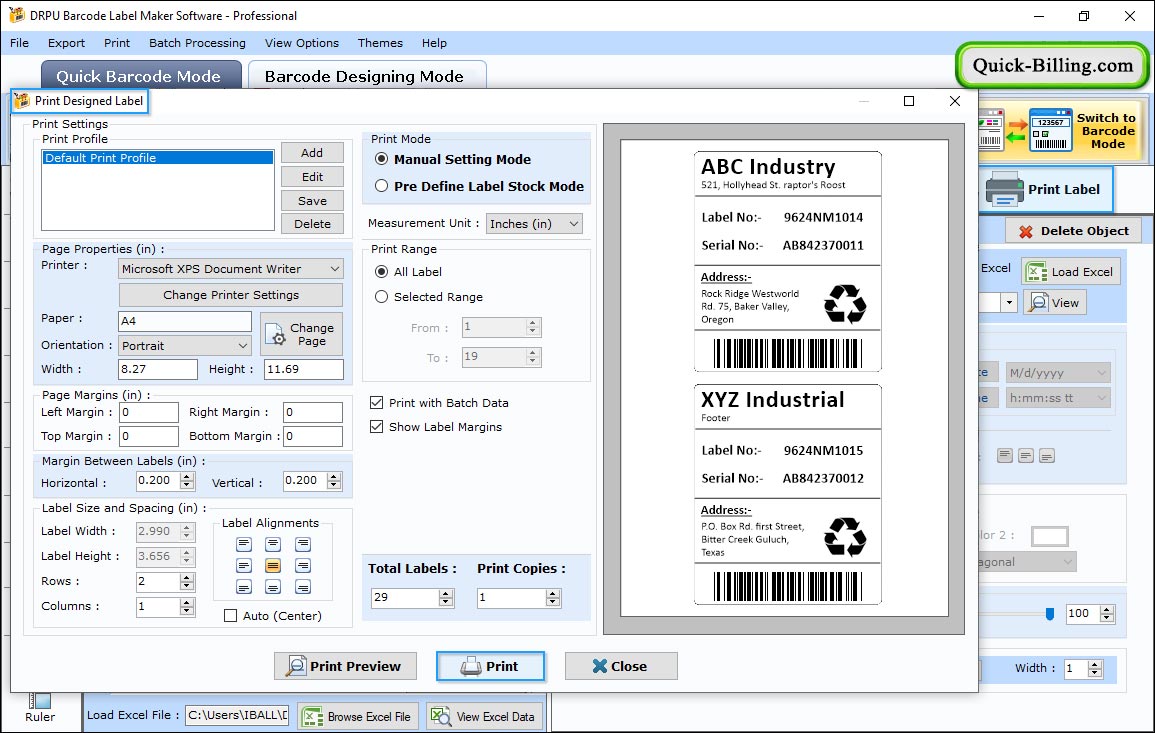The width and height of the screenshot is (1155, 733).
Task: Select Default Print Profile list item
Action: click(158, 158)
